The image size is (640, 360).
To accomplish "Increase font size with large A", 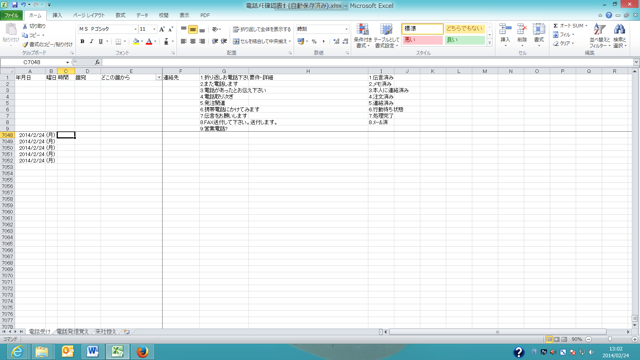I will click(x=162, y=29).
